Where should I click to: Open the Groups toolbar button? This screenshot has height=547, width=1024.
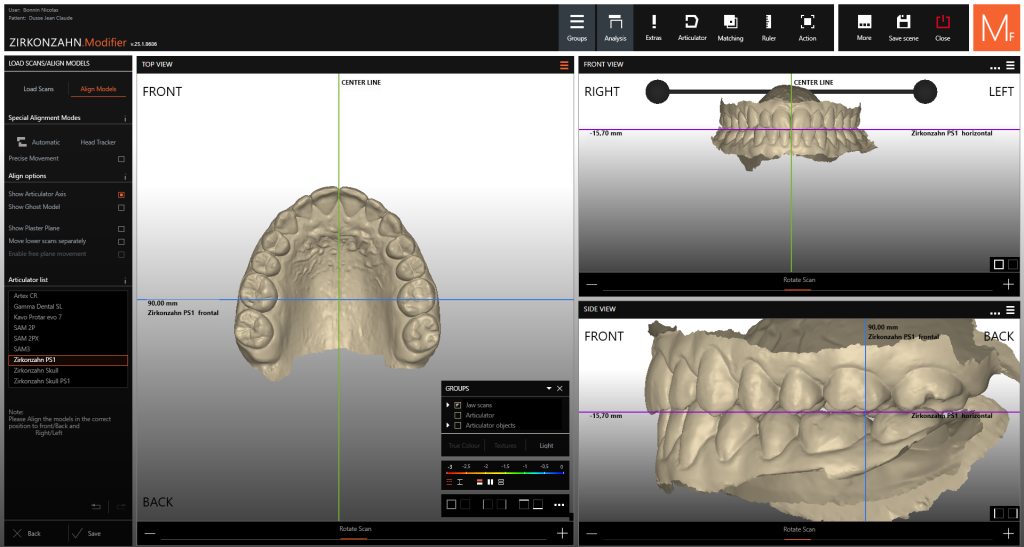pyautogui.click(x=577, y=27)
